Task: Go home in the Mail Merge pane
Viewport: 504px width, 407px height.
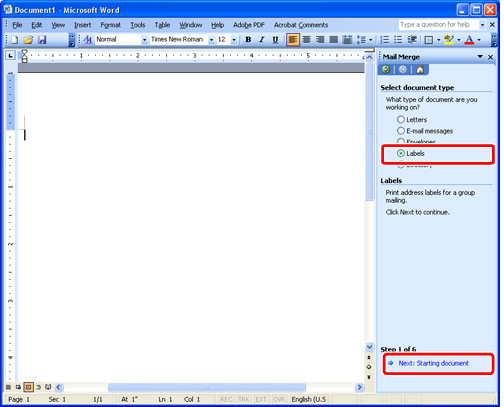Action: (x=420, y=69)
